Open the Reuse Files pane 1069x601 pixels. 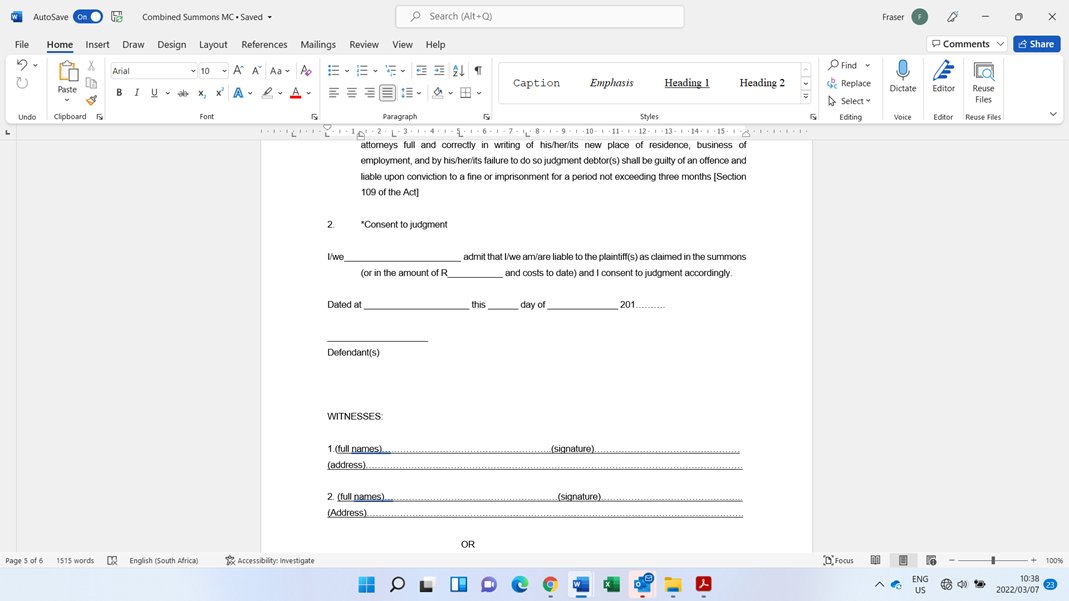983,81
